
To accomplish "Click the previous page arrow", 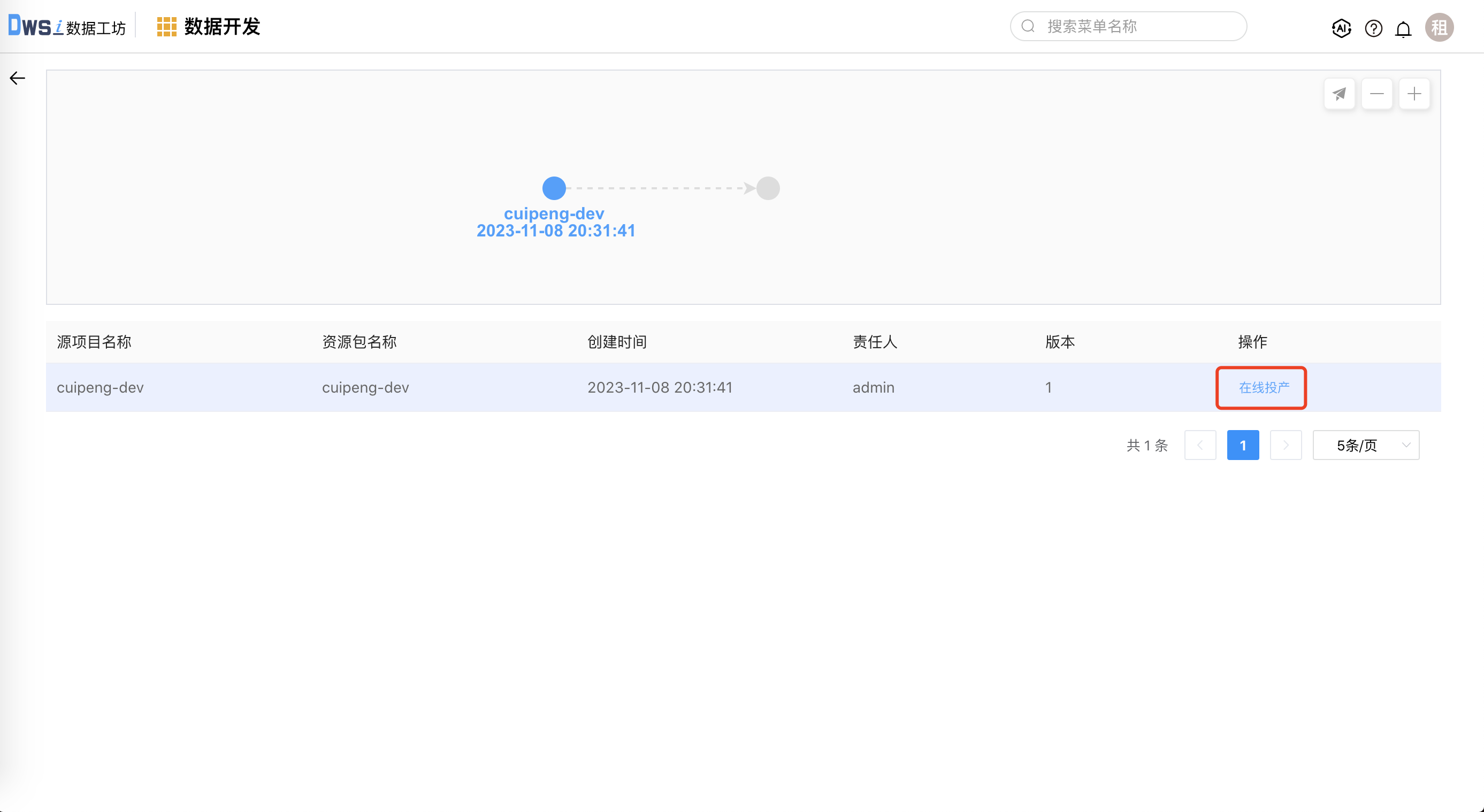I will click(1200, 445).
